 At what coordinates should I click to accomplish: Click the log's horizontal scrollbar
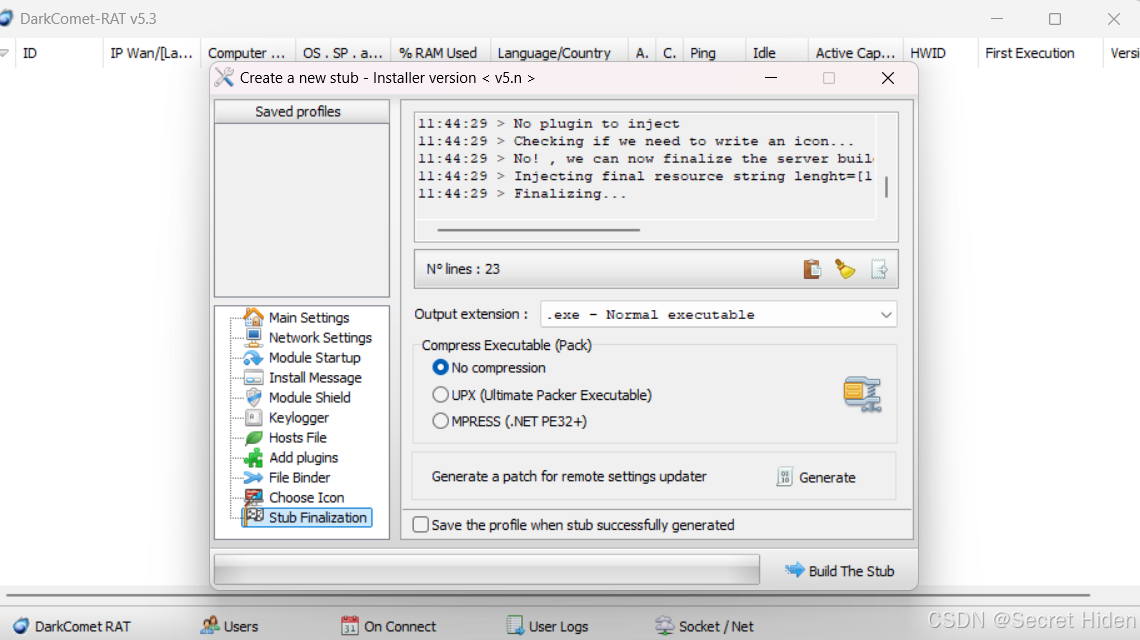click(539, 230)
